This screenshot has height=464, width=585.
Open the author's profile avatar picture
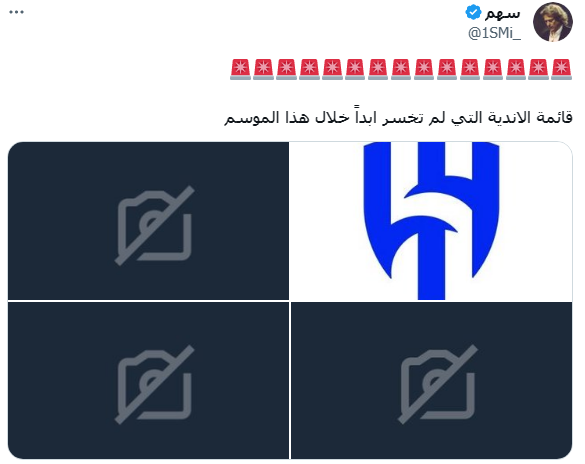point(553,22)
